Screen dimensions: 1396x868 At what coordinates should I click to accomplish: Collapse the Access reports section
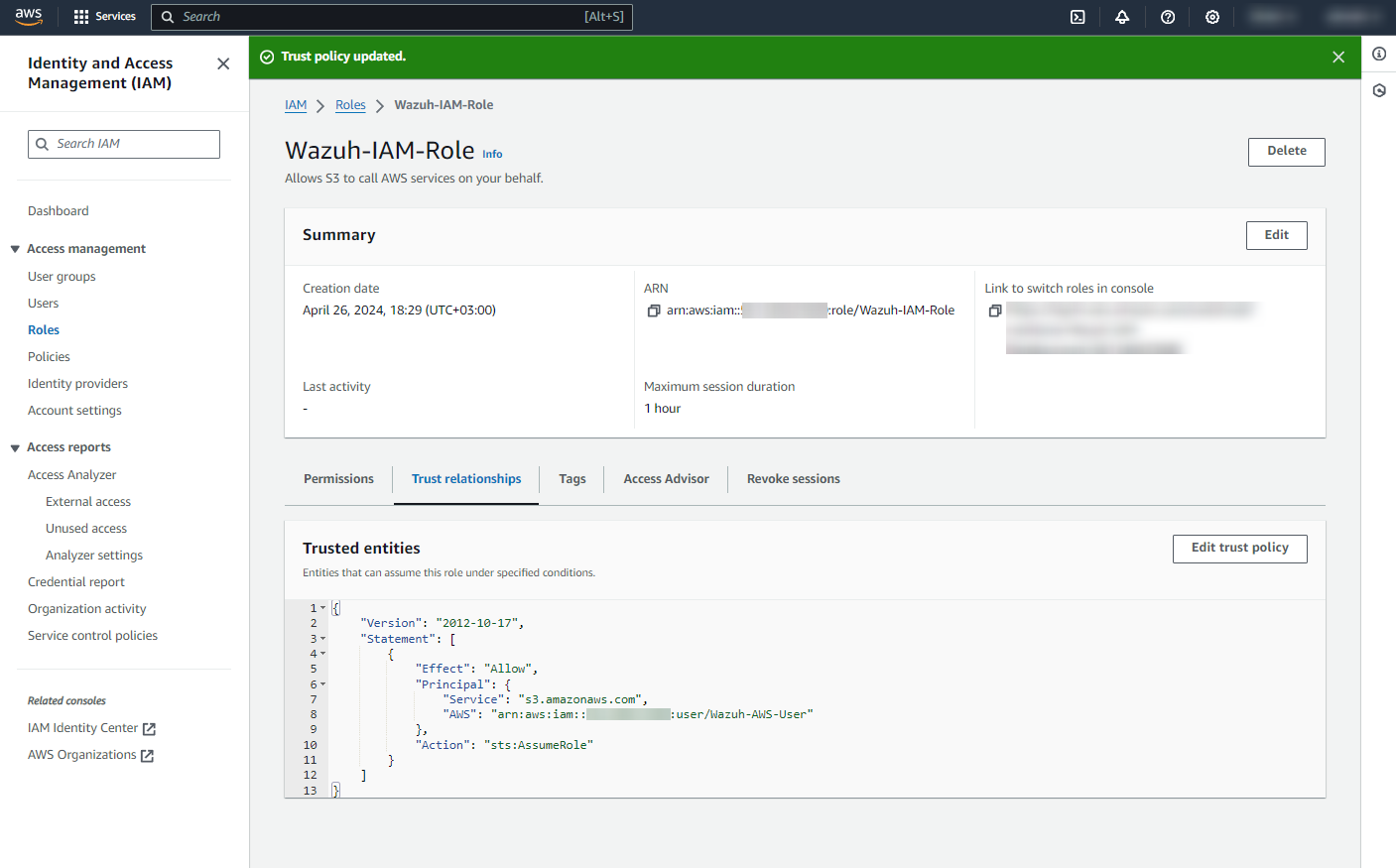click(x=15, y=448)
